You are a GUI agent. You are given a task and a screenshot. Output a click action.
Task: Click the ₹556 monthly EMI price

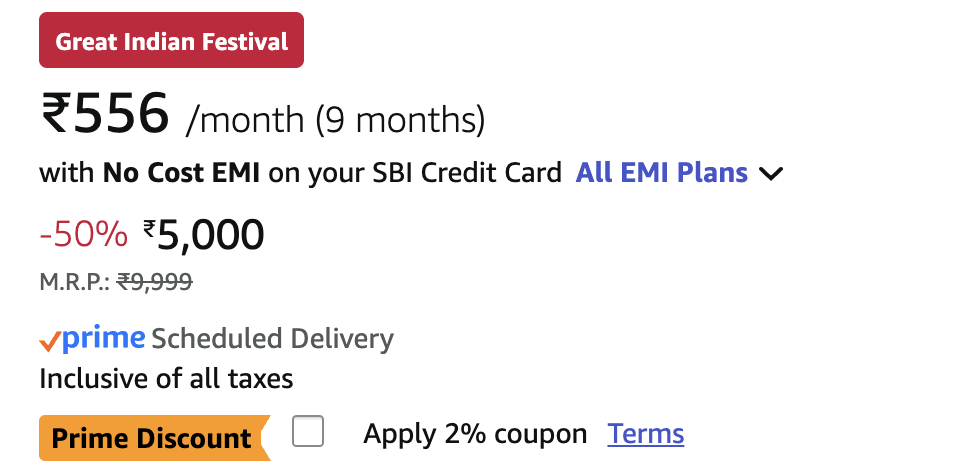105,113
